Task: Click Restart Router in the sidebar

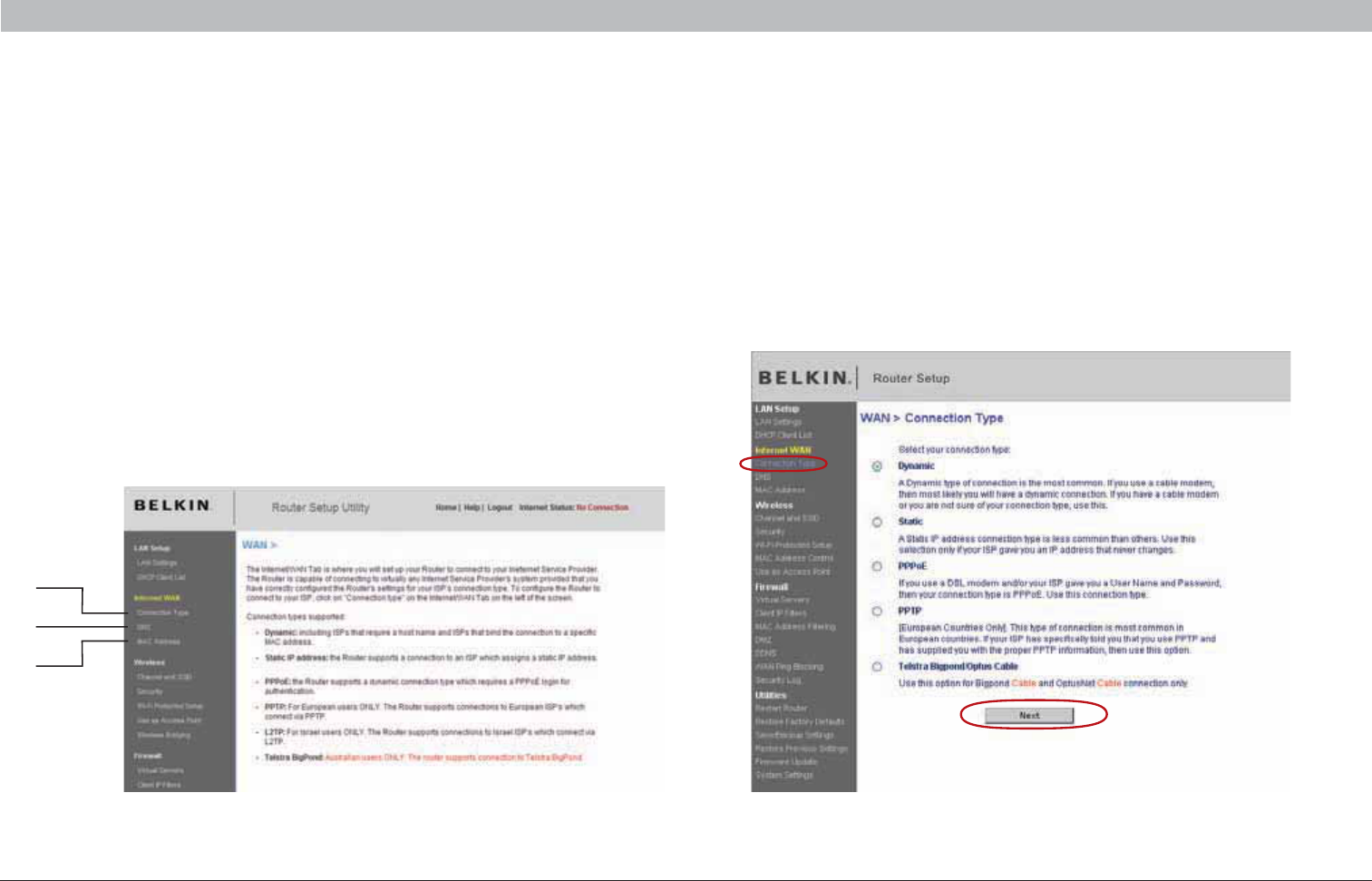Action: click(x=781, y=709)
